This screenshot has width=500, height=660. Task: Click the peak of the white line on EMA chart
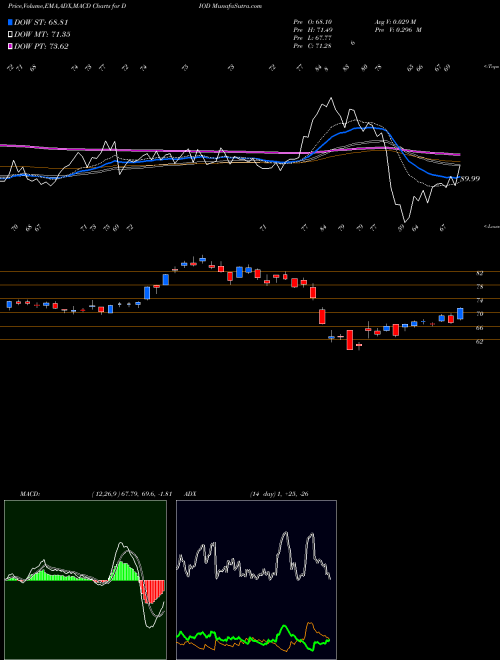coord(331,98)
